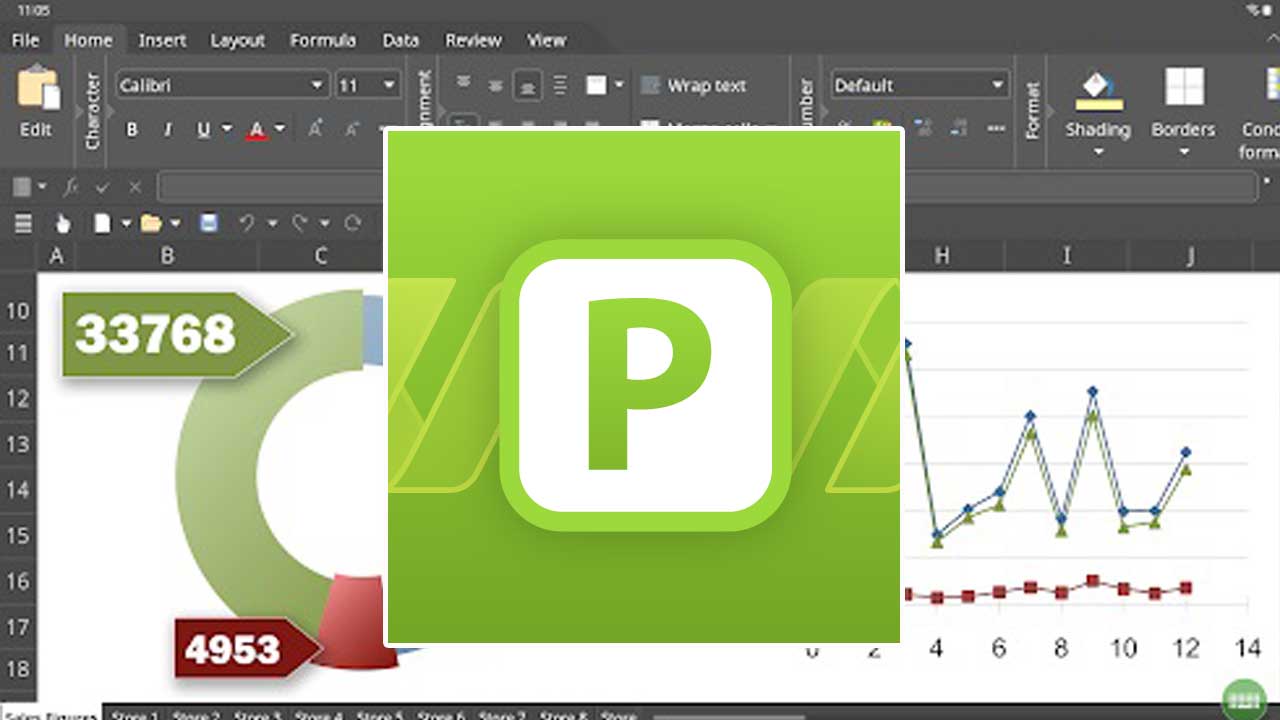This screenshot has width=1280, height=720.
Task: Expand the new document arrow
Action: (125, 223)
